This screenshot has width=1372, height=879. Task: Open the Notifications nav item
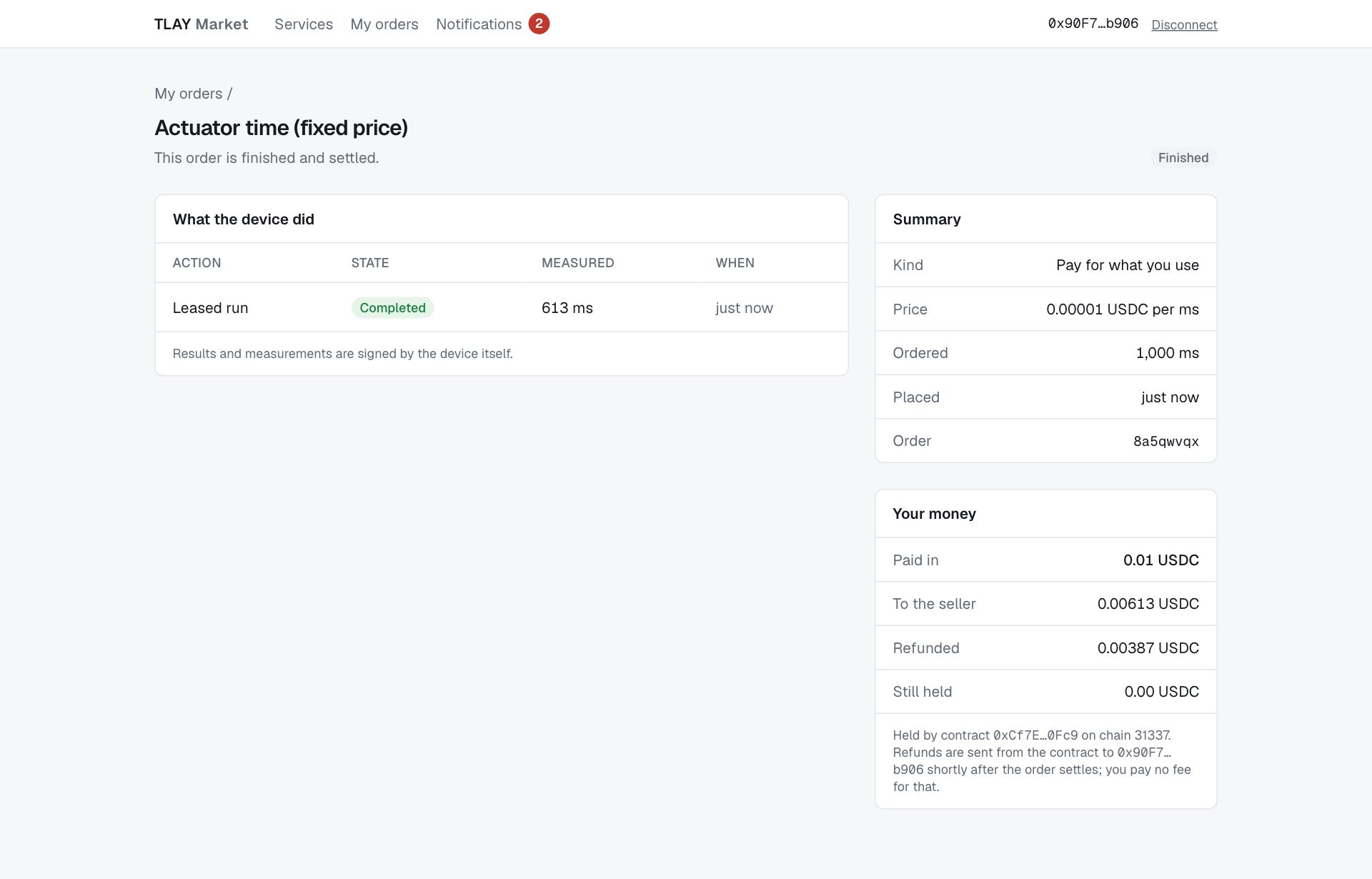point(479,24)
